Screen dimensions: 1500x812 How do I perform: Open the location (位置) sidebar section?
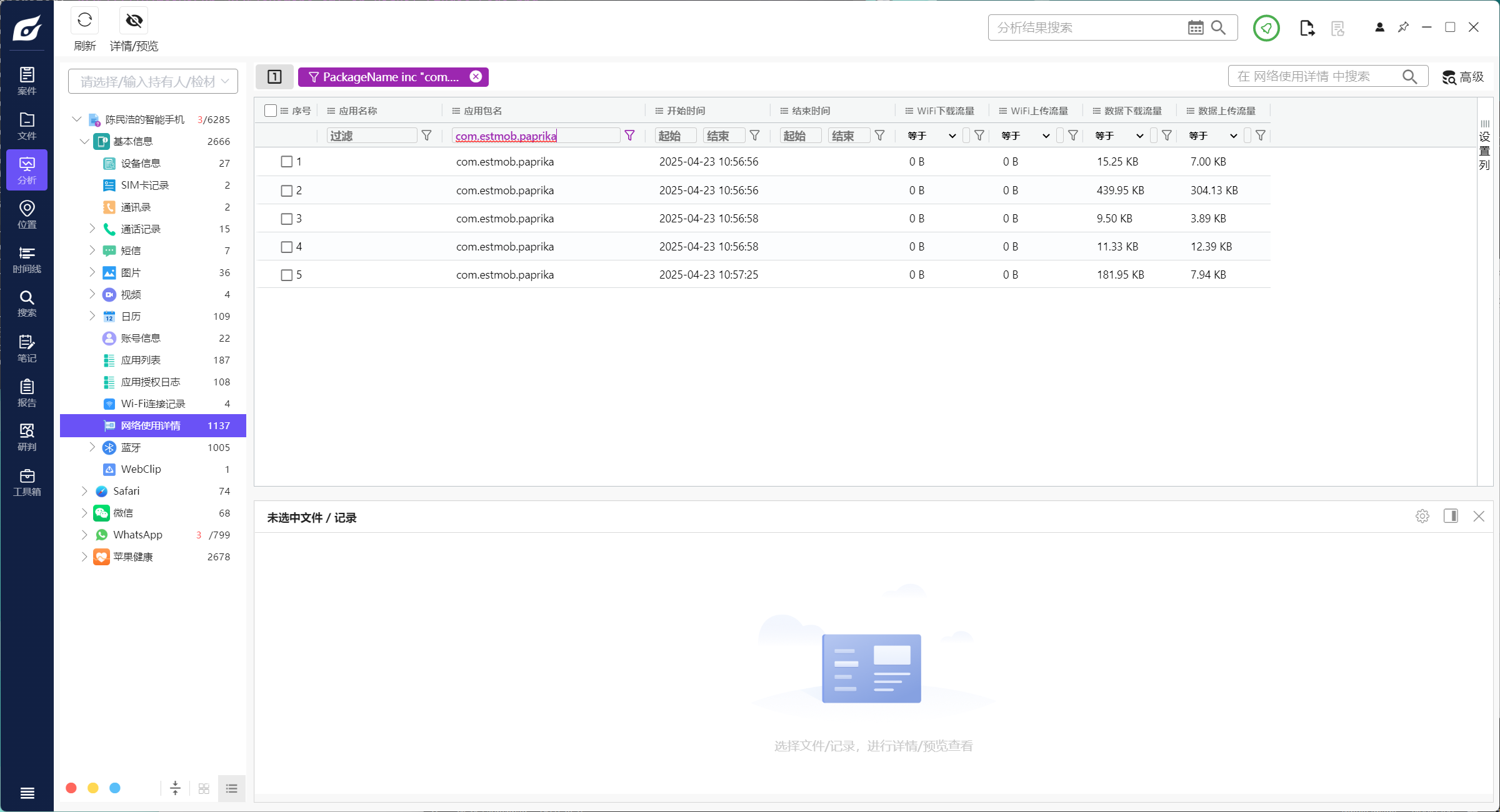pos(27,214)
